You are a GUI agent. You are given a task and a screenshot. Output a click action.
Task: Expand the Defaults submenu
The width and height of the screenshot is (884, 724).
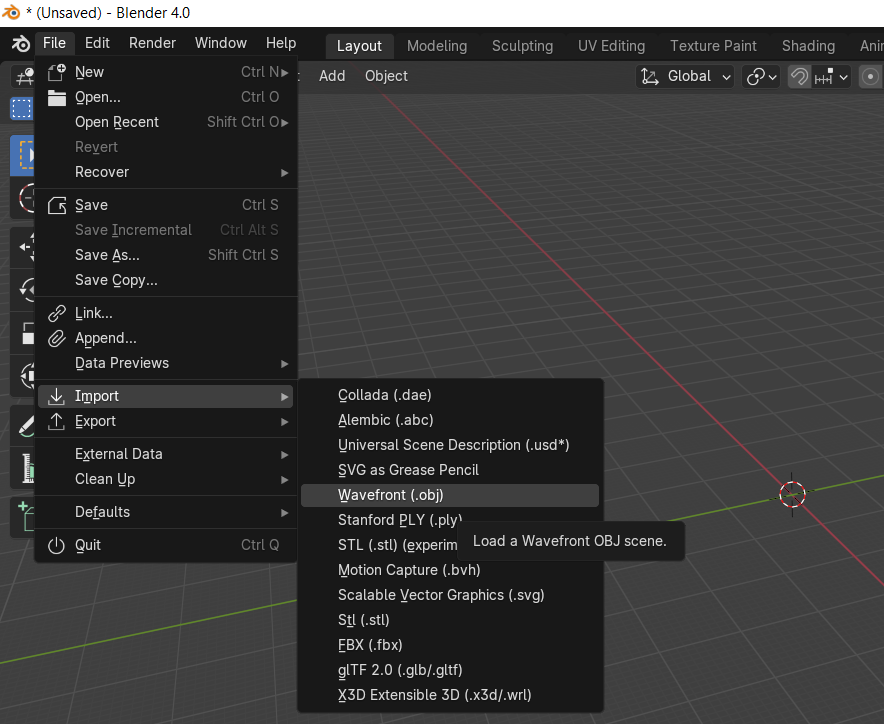coord(166,512)
